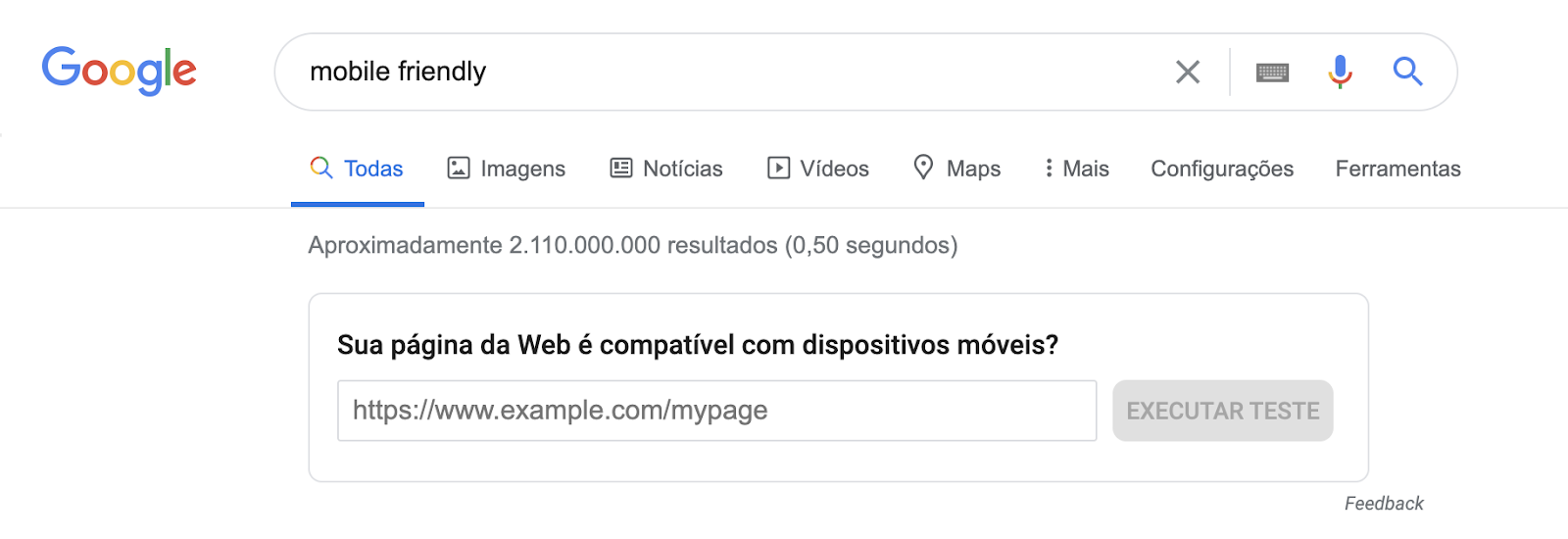Select the Todas tab label
This screenshot has height=539, width=1568.
click(373, 169)
